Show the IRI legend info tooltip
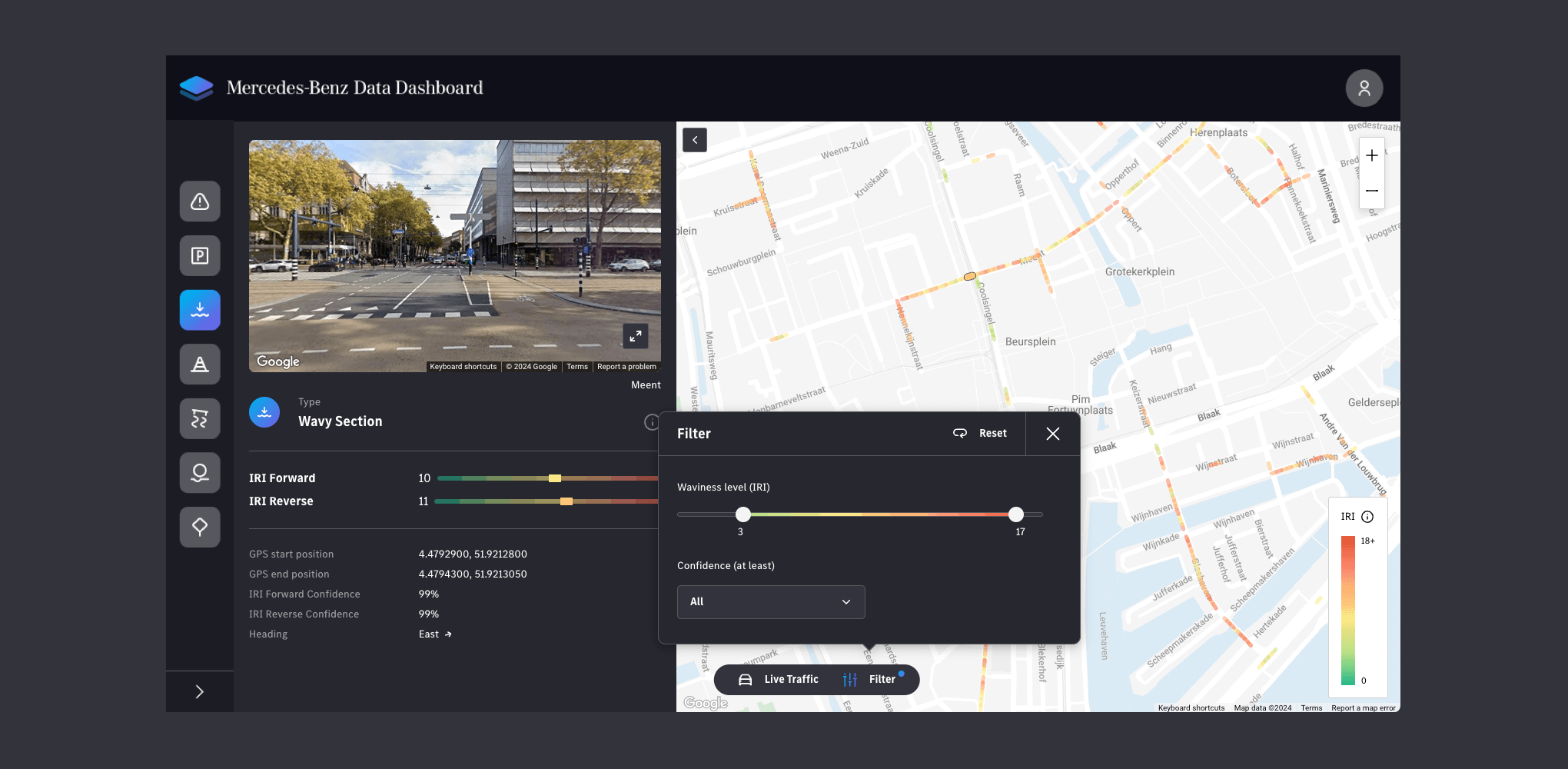 (x=1367, y=517)
